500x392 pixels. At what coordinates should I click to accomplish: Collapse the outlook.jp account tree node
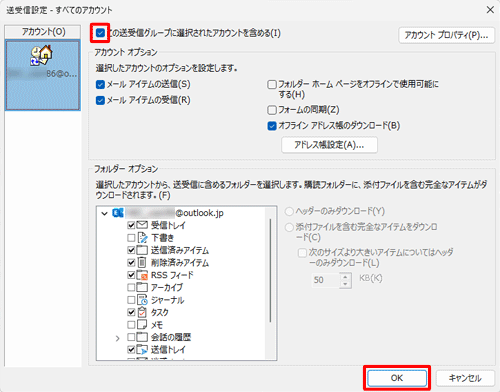tap(104, 213)
